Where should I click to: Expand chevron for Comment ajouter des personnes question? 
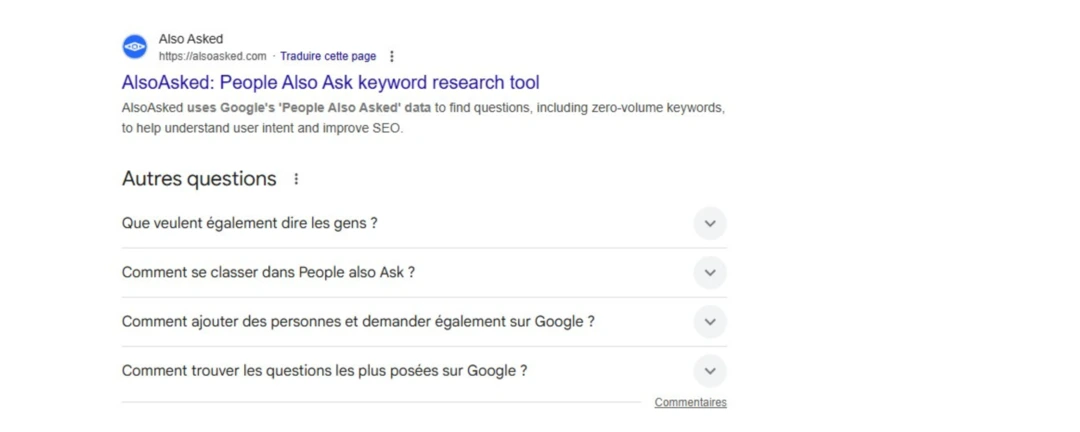[710, 322]
